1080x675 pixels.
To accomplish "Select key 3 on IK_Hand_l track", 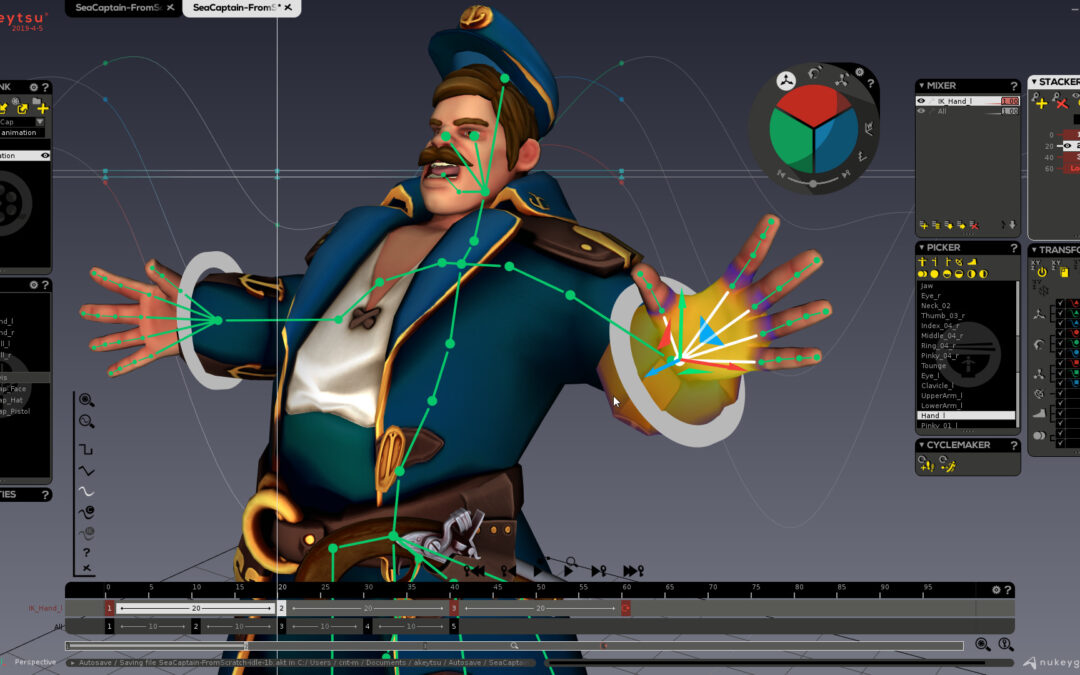I will pyautogui.click(x=453, y=608).
